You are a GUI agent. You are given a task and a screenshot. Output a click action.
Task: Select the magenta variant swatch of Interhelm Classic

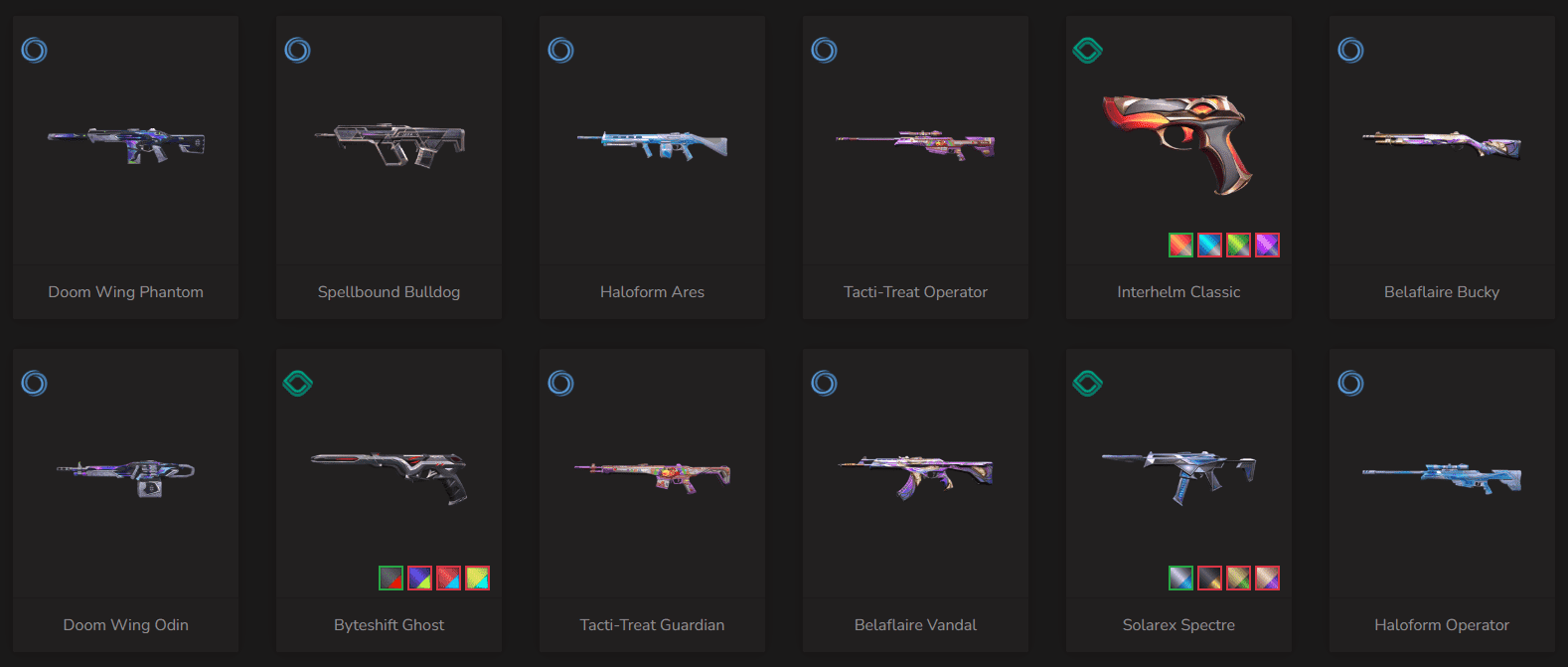click(1267, 245)
